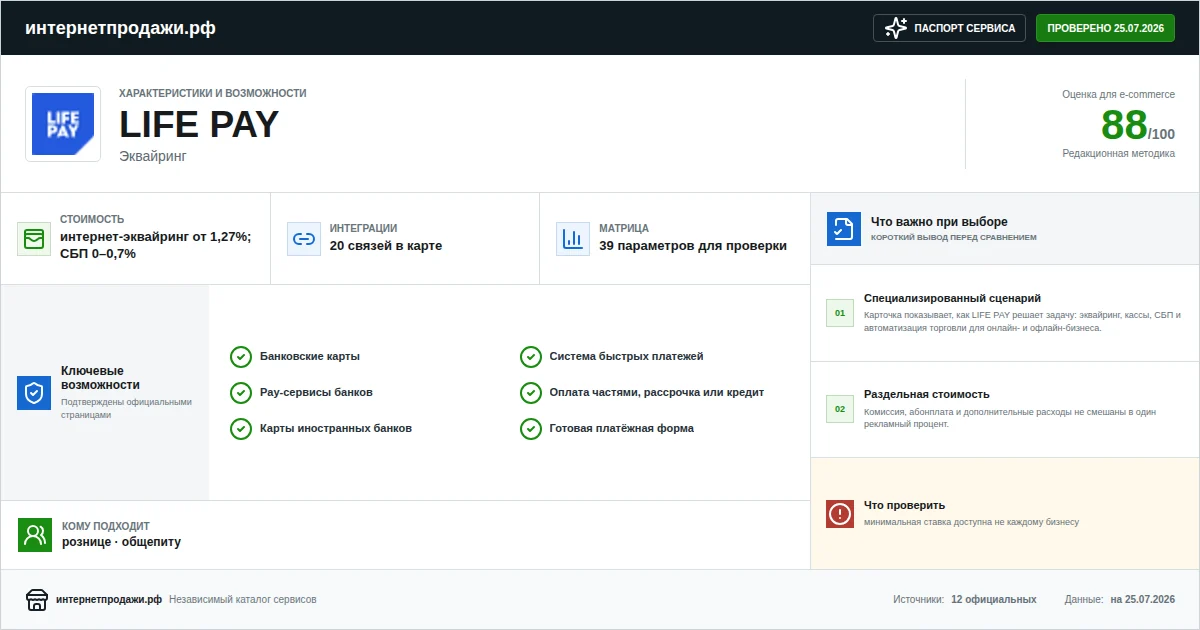
Task: Click the Специализированный сценарий heading
Action: click(953, 298)
